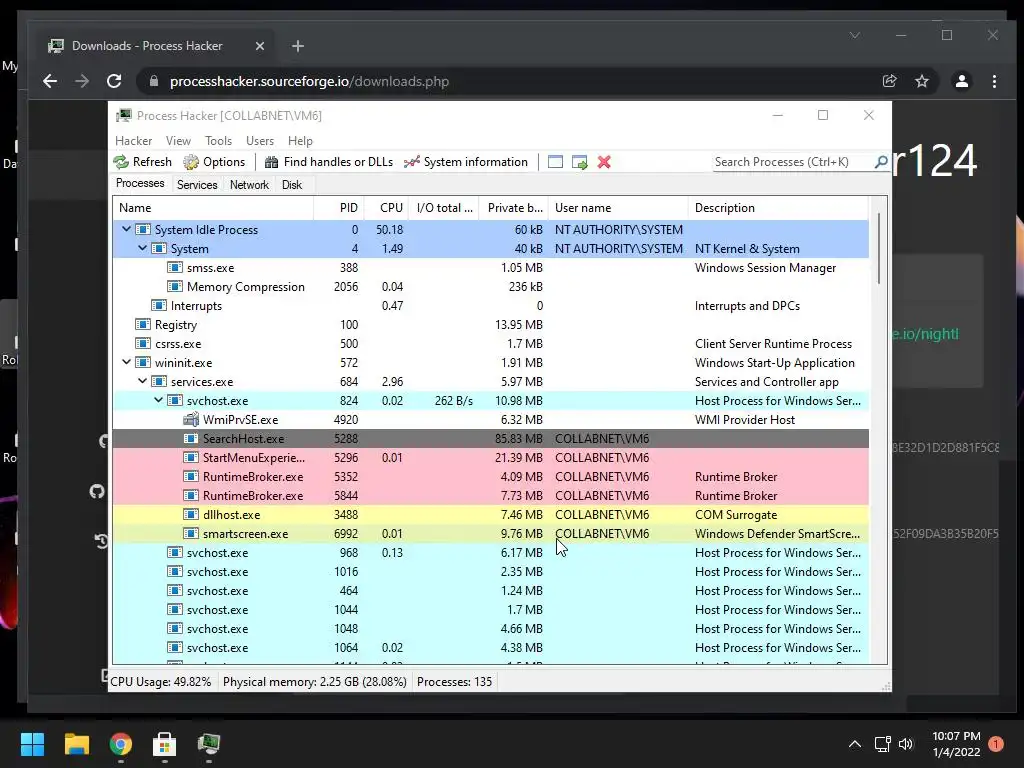
Task: Click the Interrupts row icon
Action: click(159, 306)
